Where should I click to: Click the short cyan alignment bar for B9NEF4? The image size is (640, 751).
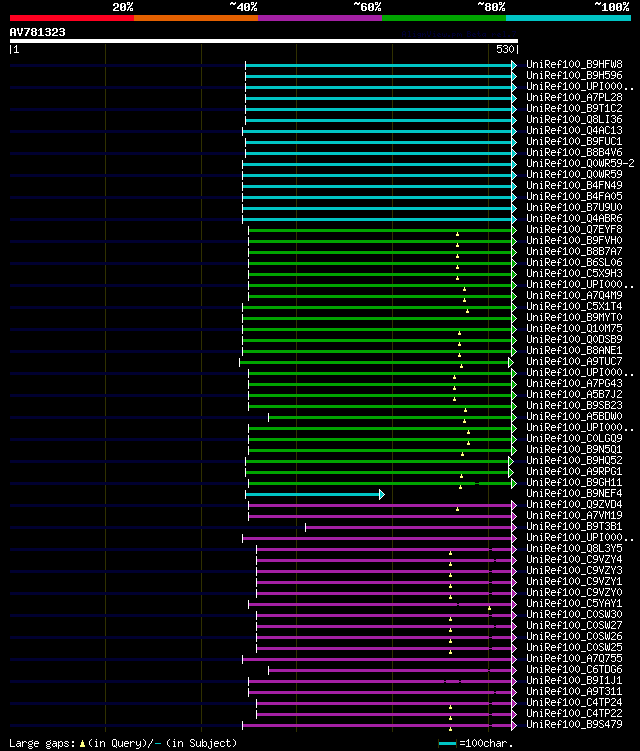click(312, 494)
